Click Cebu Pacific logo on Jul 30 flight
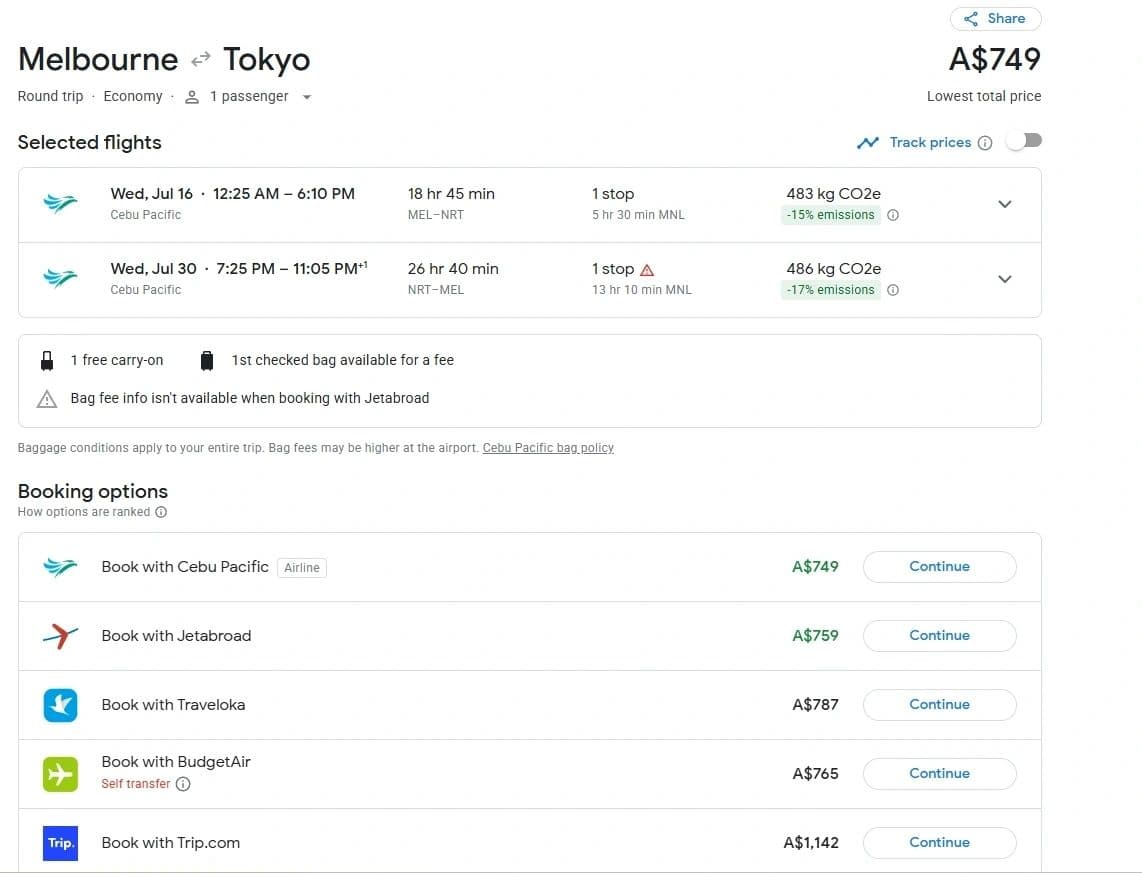1142x873 pixels. click(60, 277)
